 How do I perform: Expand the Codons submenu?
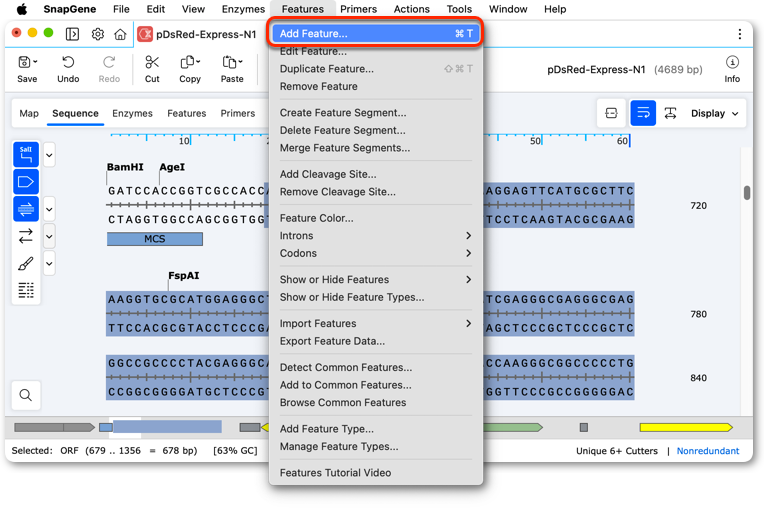coord(376,253)
